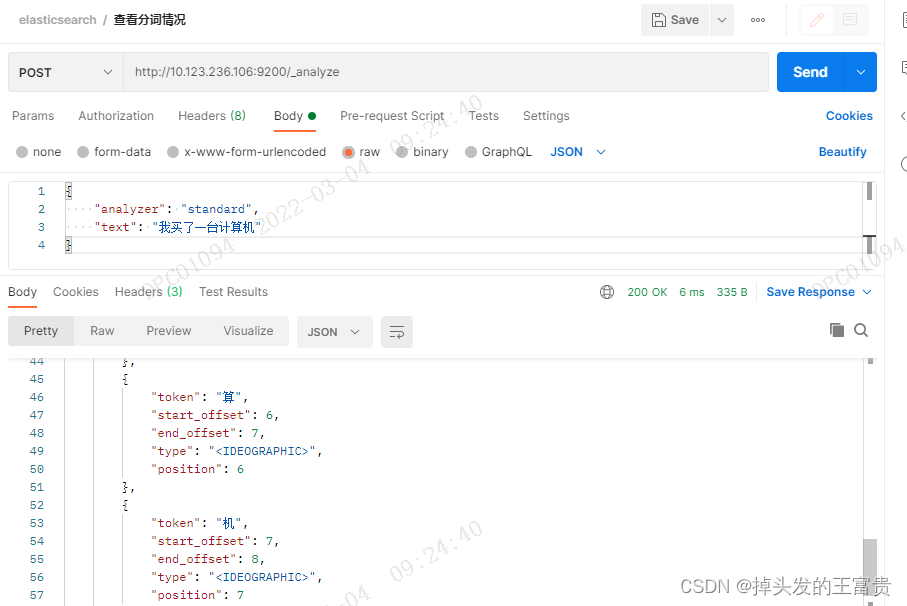Select the request Body tab
The width and height of the screenshot is (907, 606).
coord(294,116)
